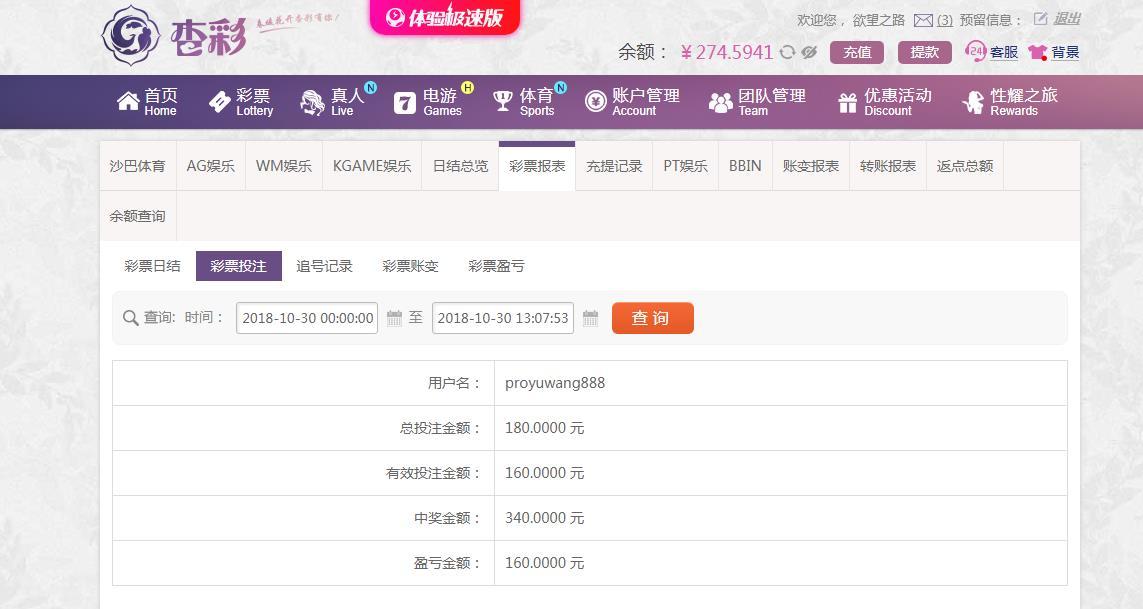Open the Lottery ticket icon menu
This screenshot has width=1143, height=609.
pyautogui.click(x=219, y=101)
